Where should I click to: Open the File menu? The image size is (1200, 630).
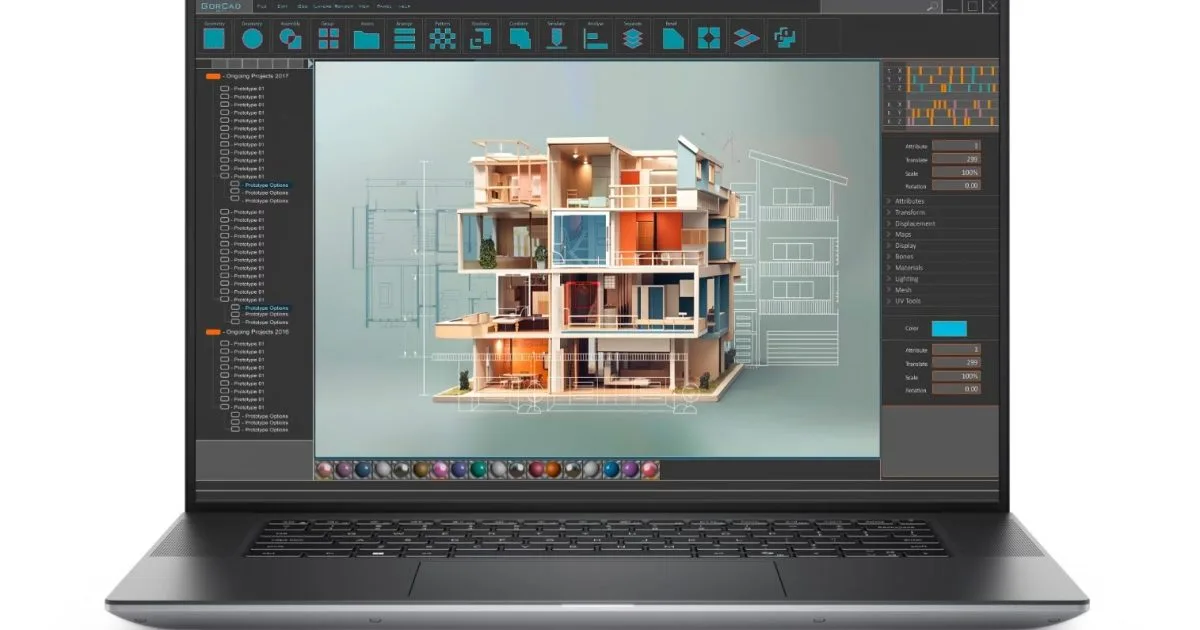click(261, 6)
